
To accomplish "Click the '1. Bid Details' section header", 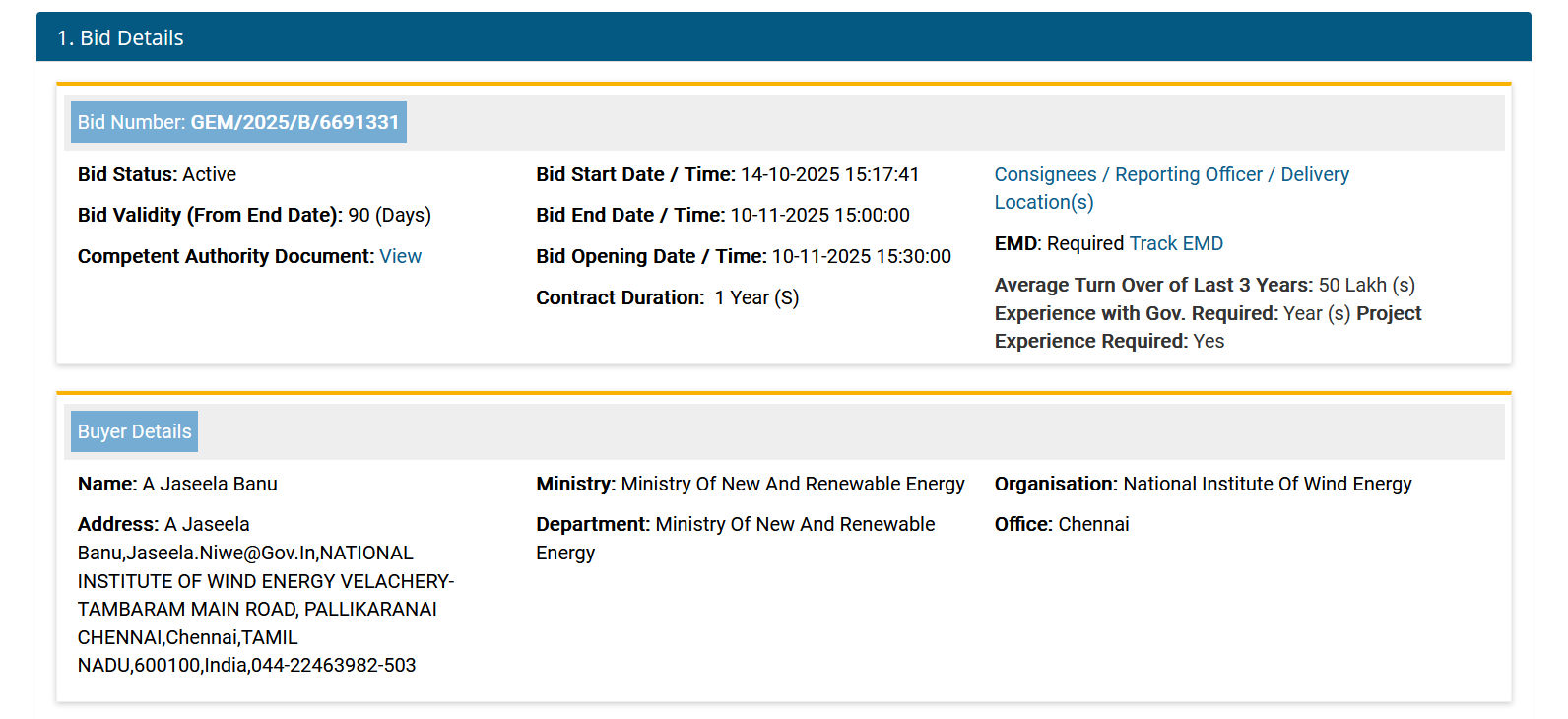I will coord(120,37).
